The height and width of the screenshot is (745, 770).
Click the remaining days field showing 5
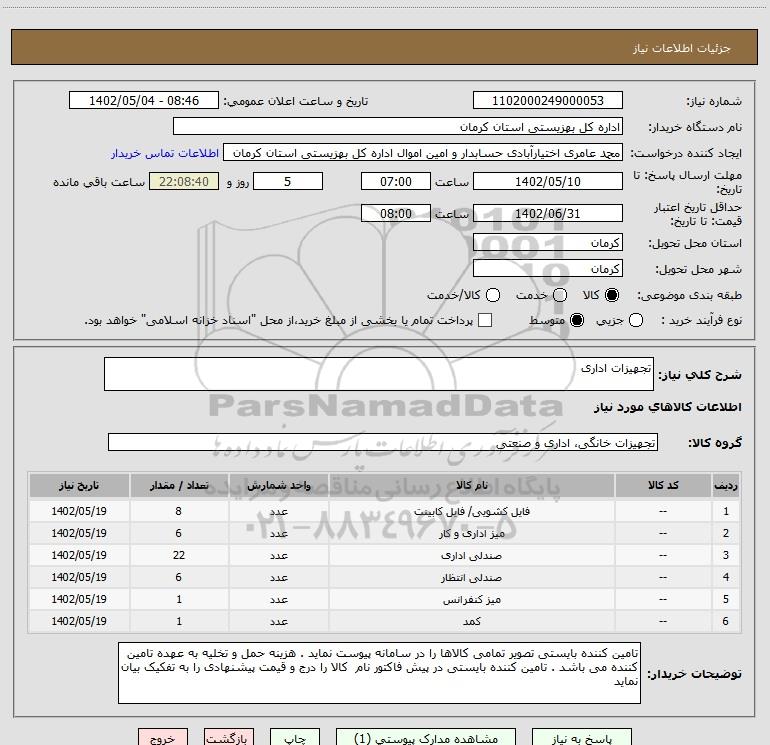[288, 181]
